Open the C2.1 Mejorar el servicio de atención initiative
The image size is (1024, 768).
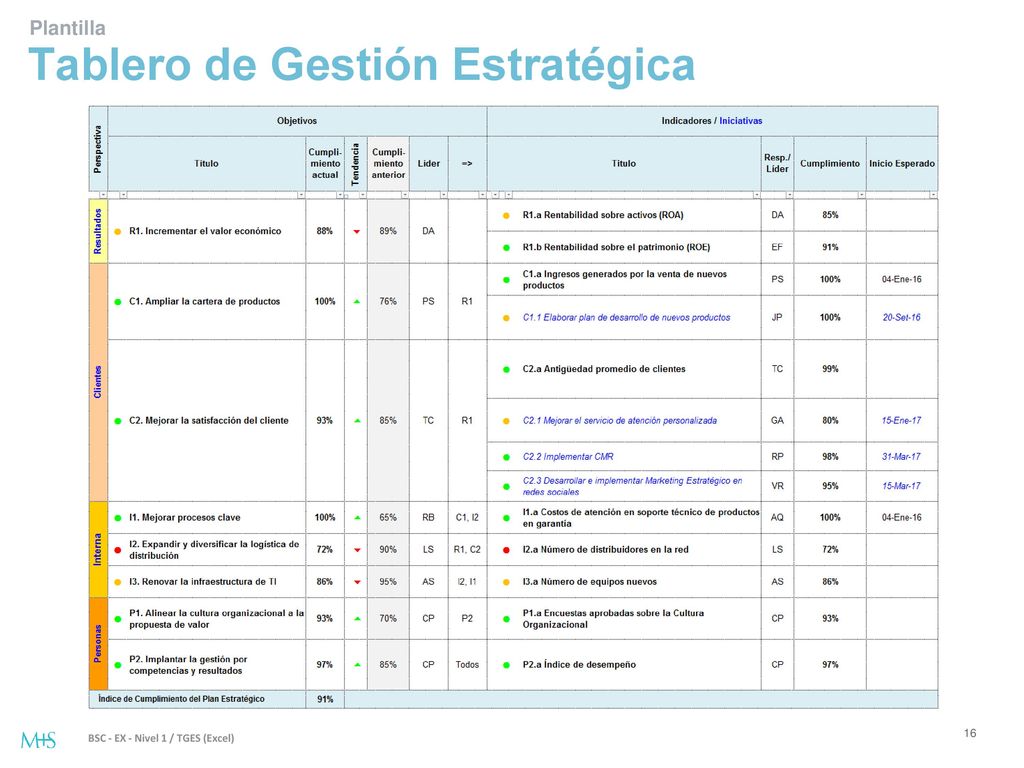point(620,421)
